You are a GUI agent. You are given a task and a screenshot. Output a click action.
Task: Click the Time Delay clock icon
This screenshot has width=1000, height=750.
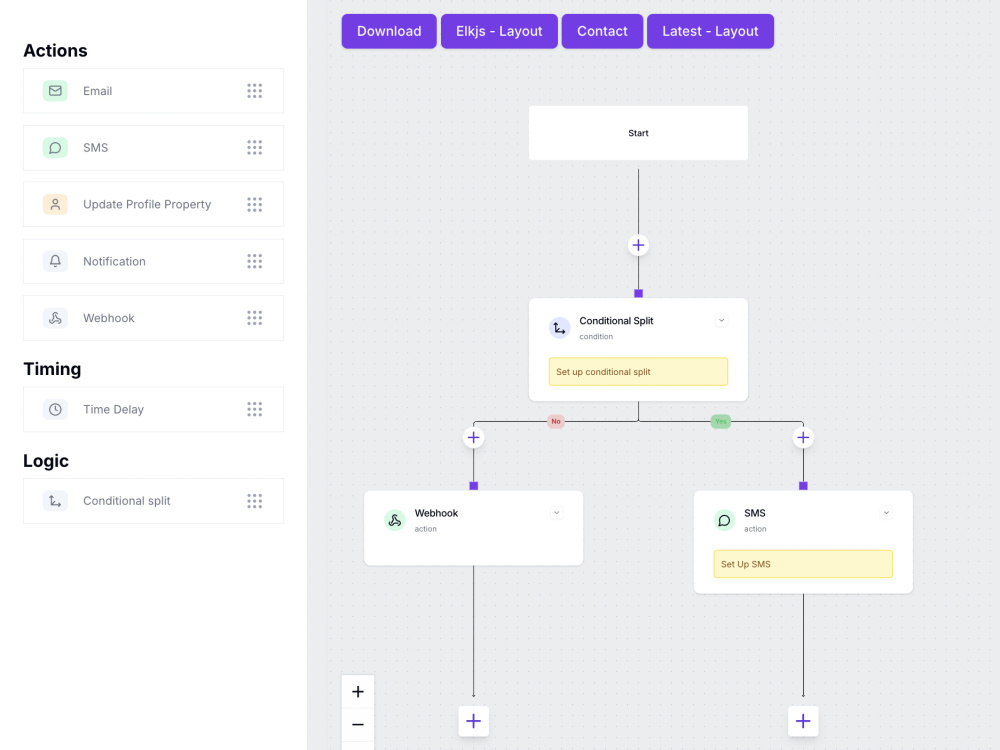pyautogui.click(x=55, y=409)
